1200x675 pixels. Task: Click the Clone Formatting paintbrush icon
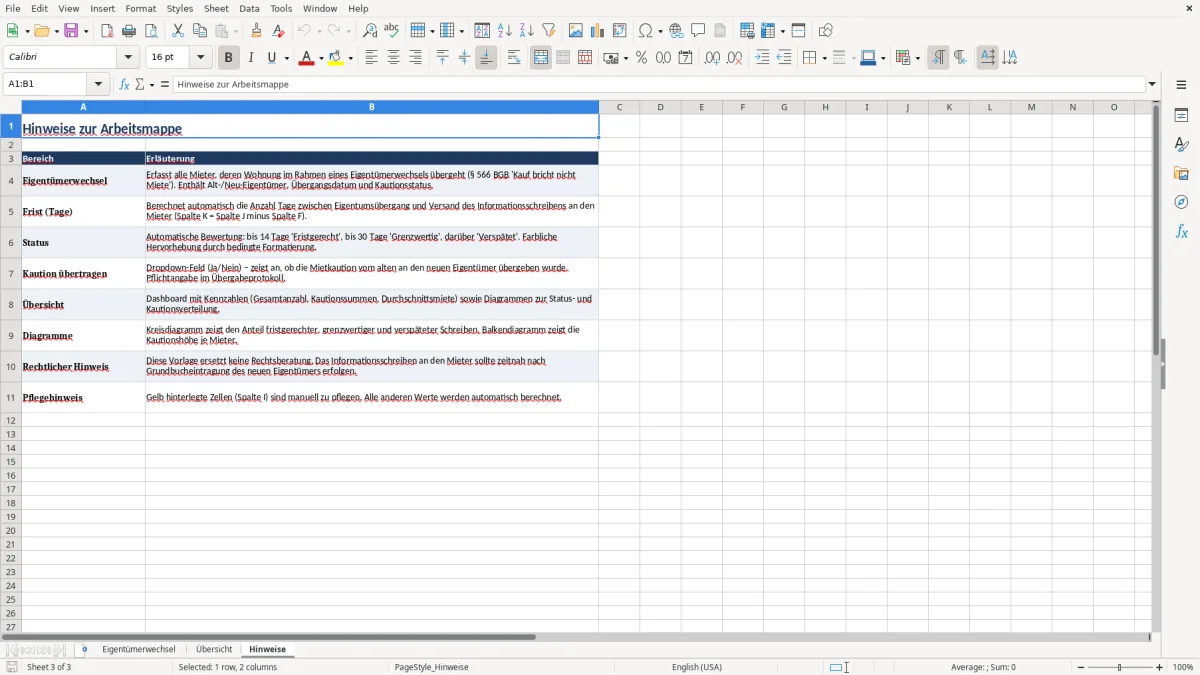point(257,31)
